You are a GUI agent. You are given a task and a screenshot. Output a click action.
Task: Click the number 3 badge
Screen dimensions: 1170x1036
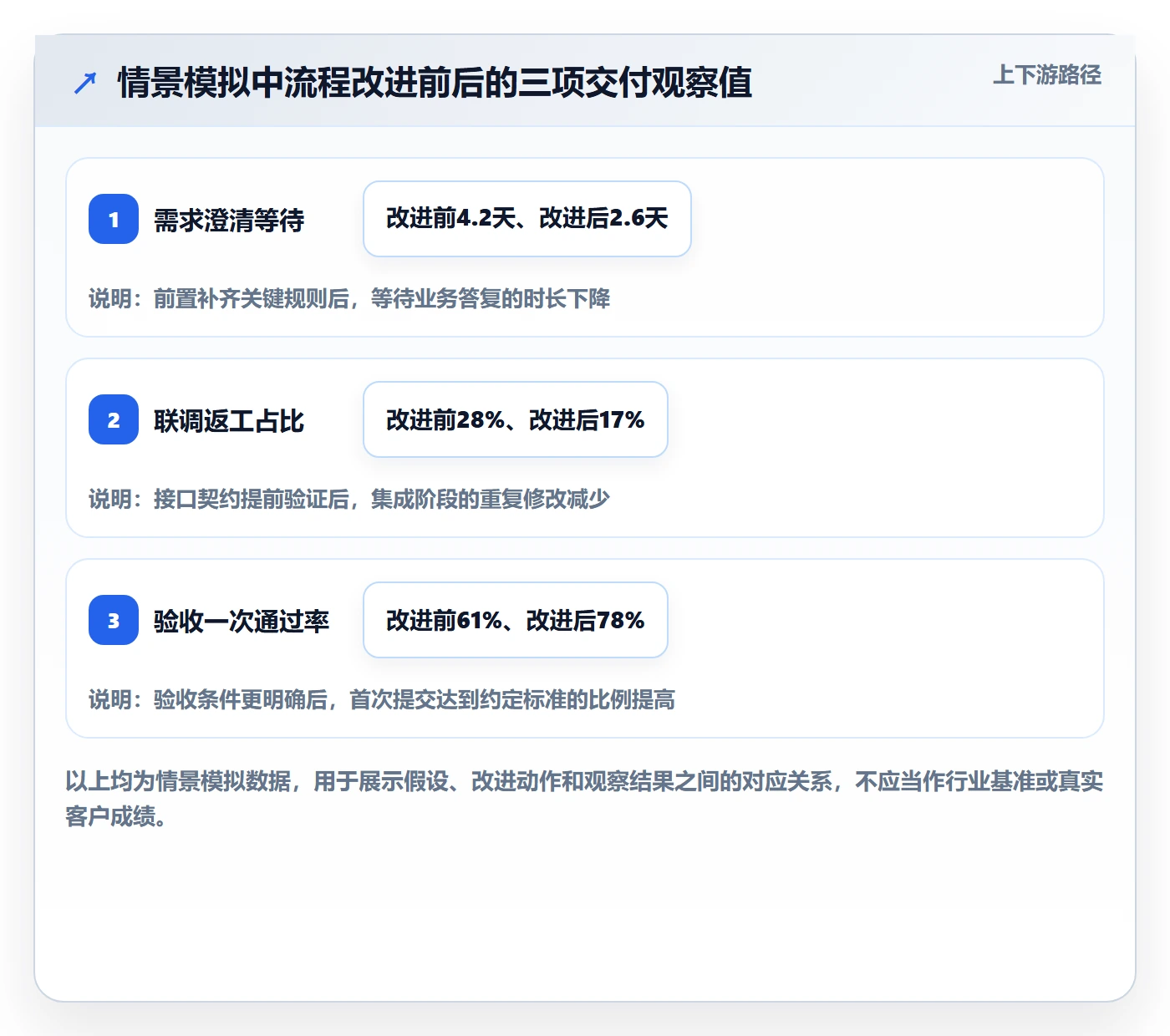[114, 620]
